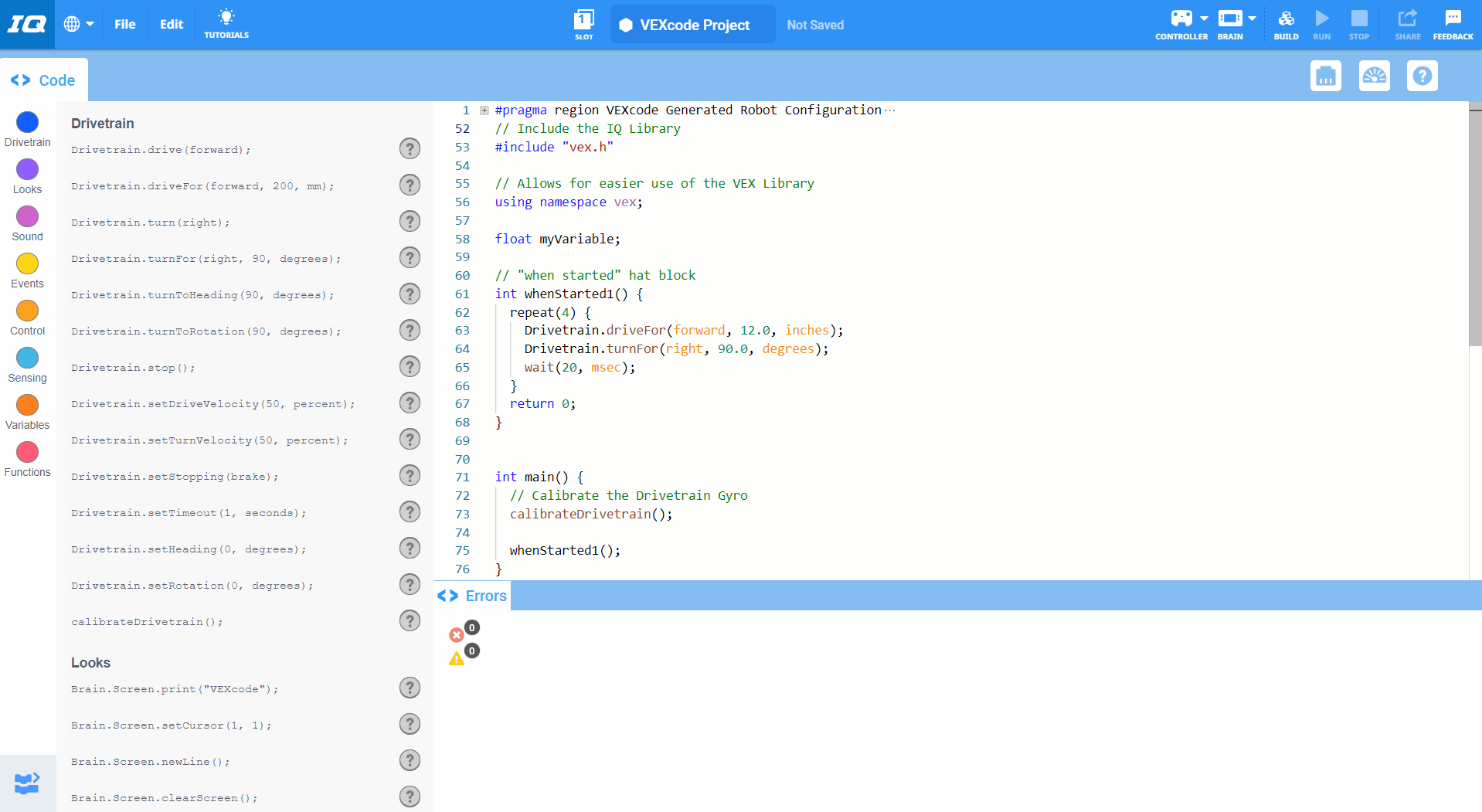Click the yellow warning count icon

457,658
